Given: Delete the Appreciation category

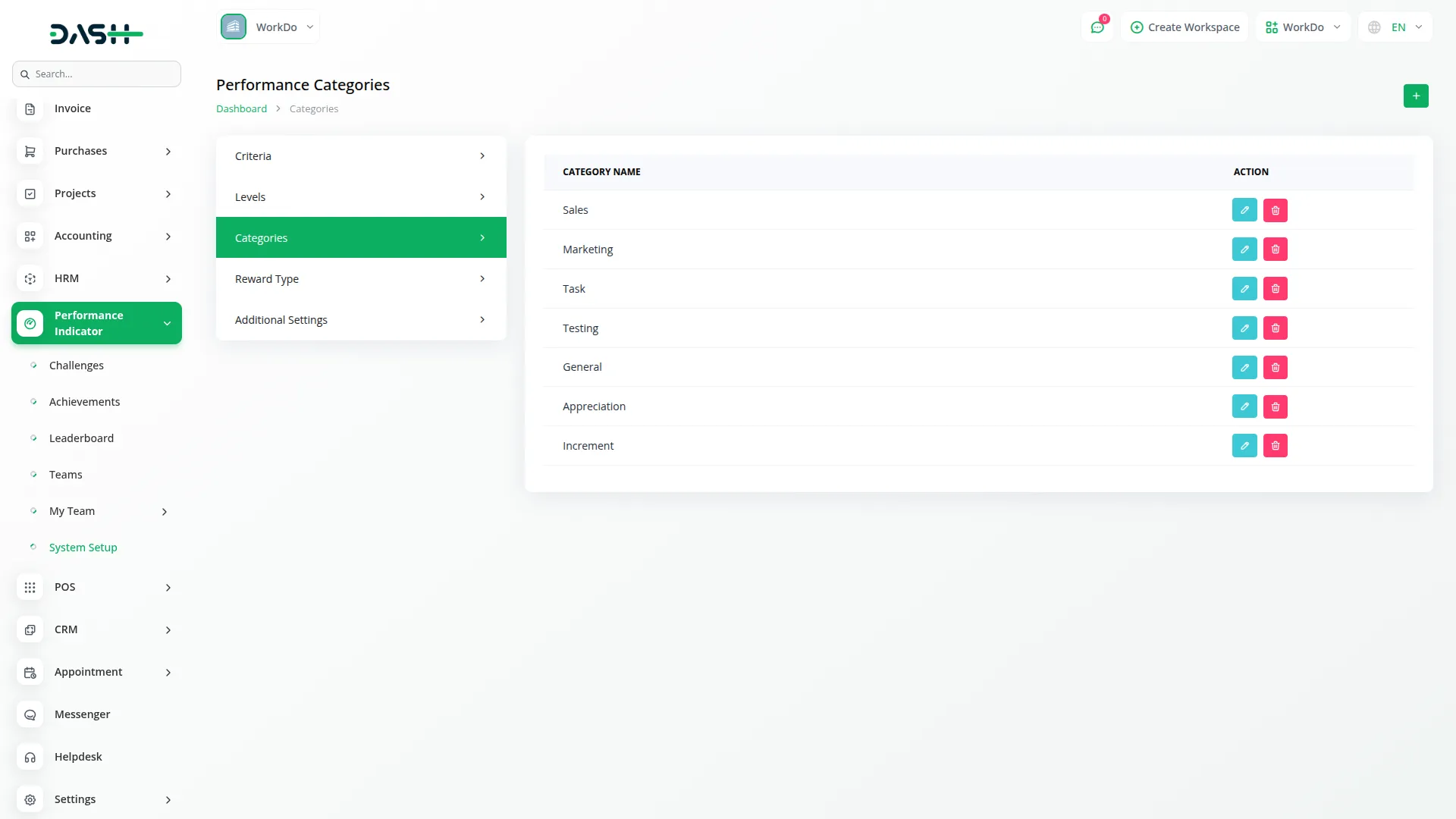Looking at the screenshot, I should [1276, 406].
